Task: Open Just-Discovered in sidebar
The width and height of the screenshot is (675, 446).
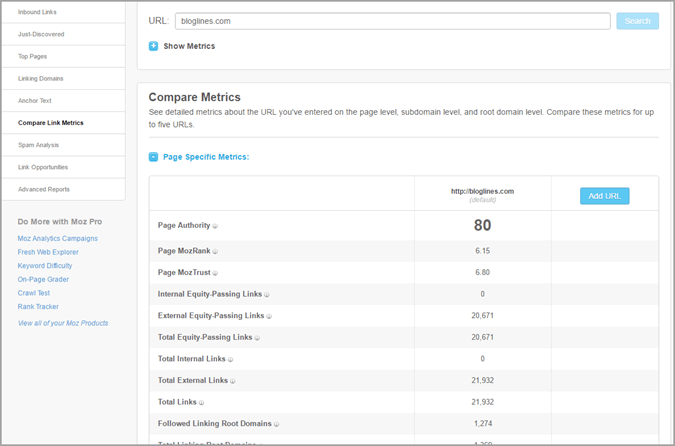Action: pyautogui.click(x=64, y=34)
